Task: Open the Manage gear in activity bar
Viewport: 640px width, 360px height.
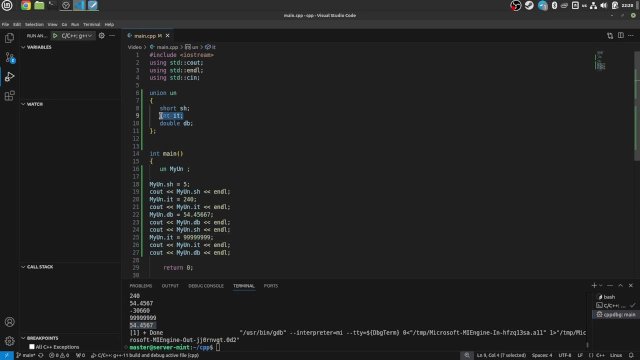Action: pyautogui.click(x=9, y=341)
